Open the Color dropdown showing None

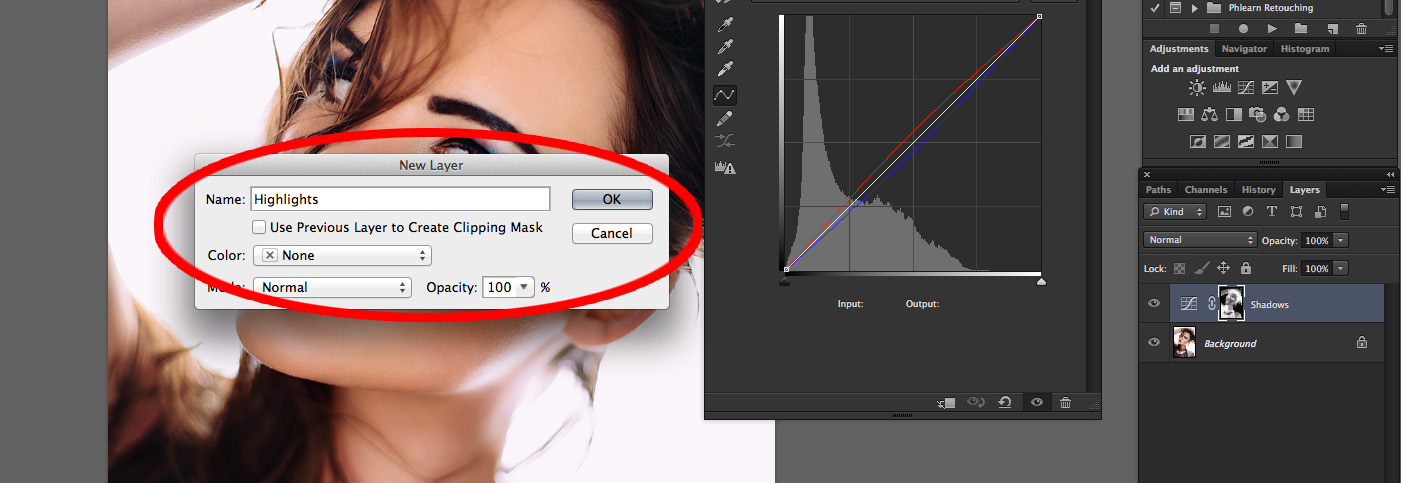click(342, 255)
